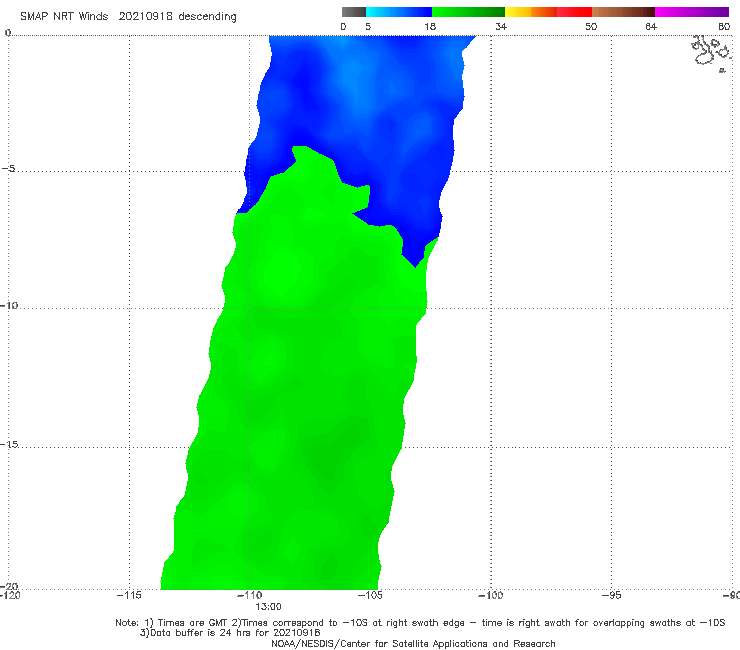This screenshot has width=740, height=650.
Task: Click the color bar label "18"
Action: tap(430, 27)
